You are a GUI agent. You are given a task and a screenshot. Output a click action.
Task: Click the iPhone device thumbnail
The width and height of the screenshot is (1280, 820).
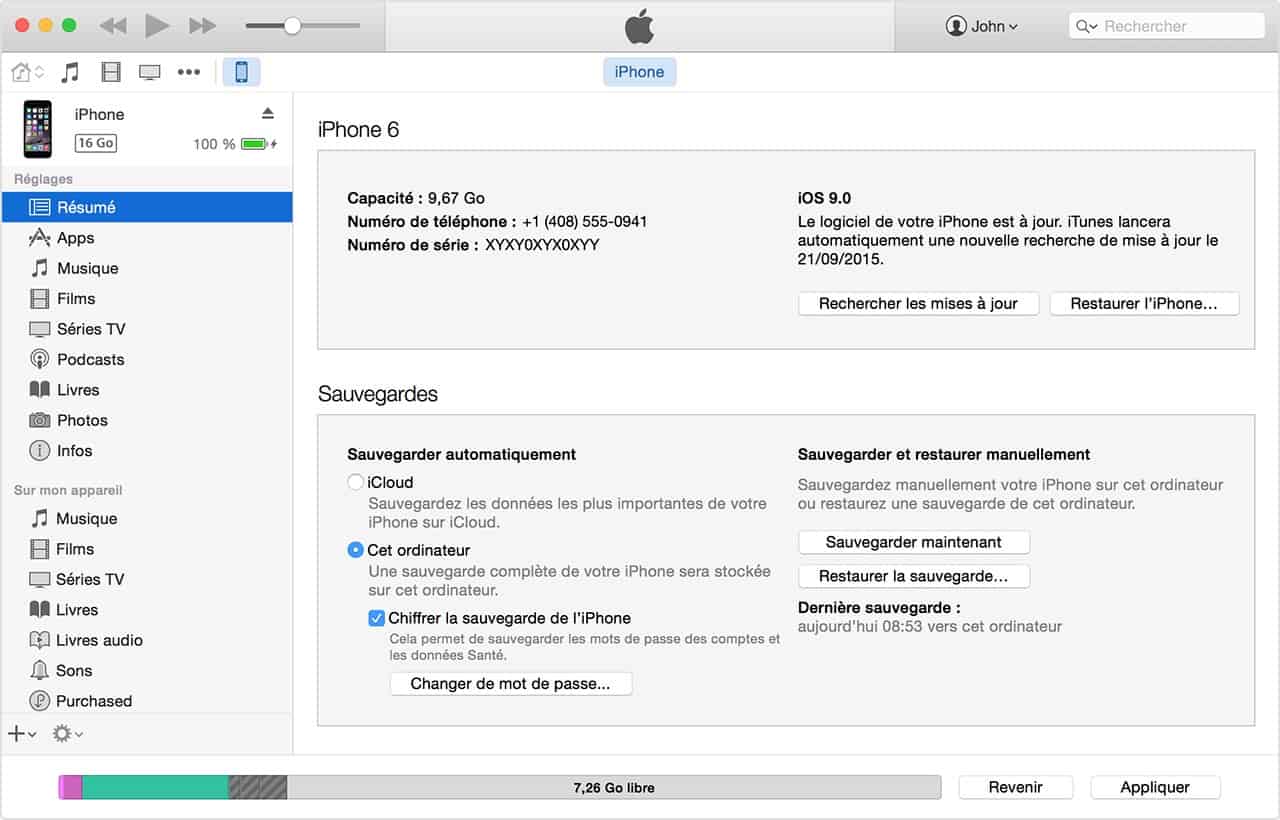tap(38, 129)
